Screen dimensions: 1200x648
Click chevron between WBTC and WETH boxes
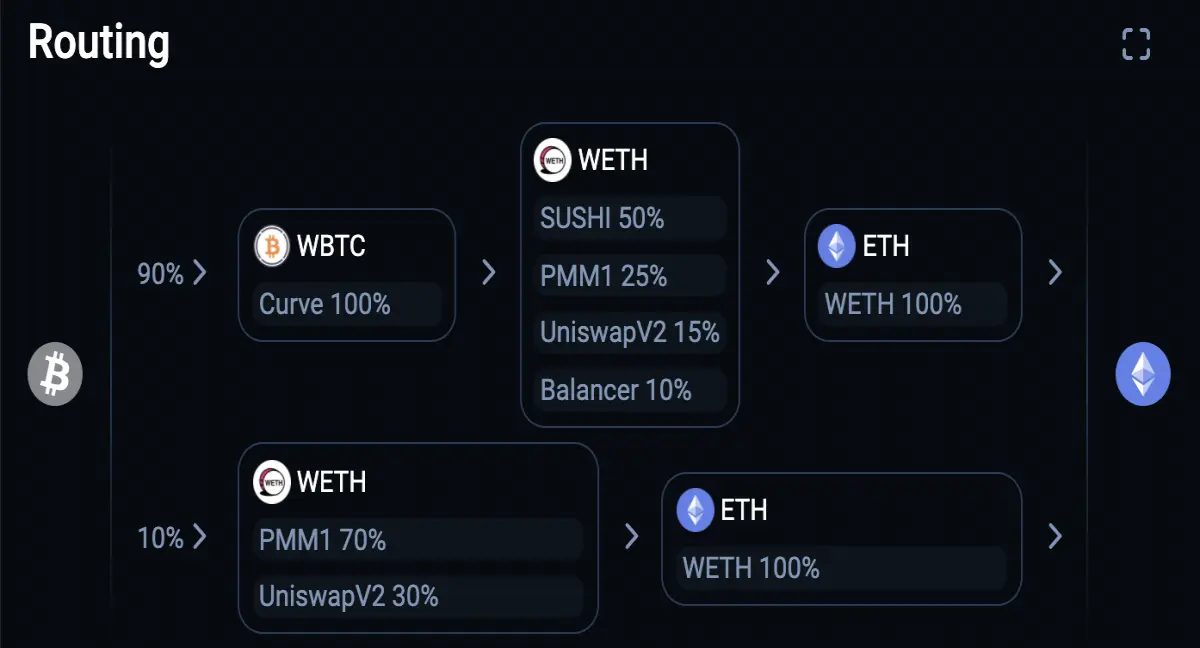click(x=488, y=272)
